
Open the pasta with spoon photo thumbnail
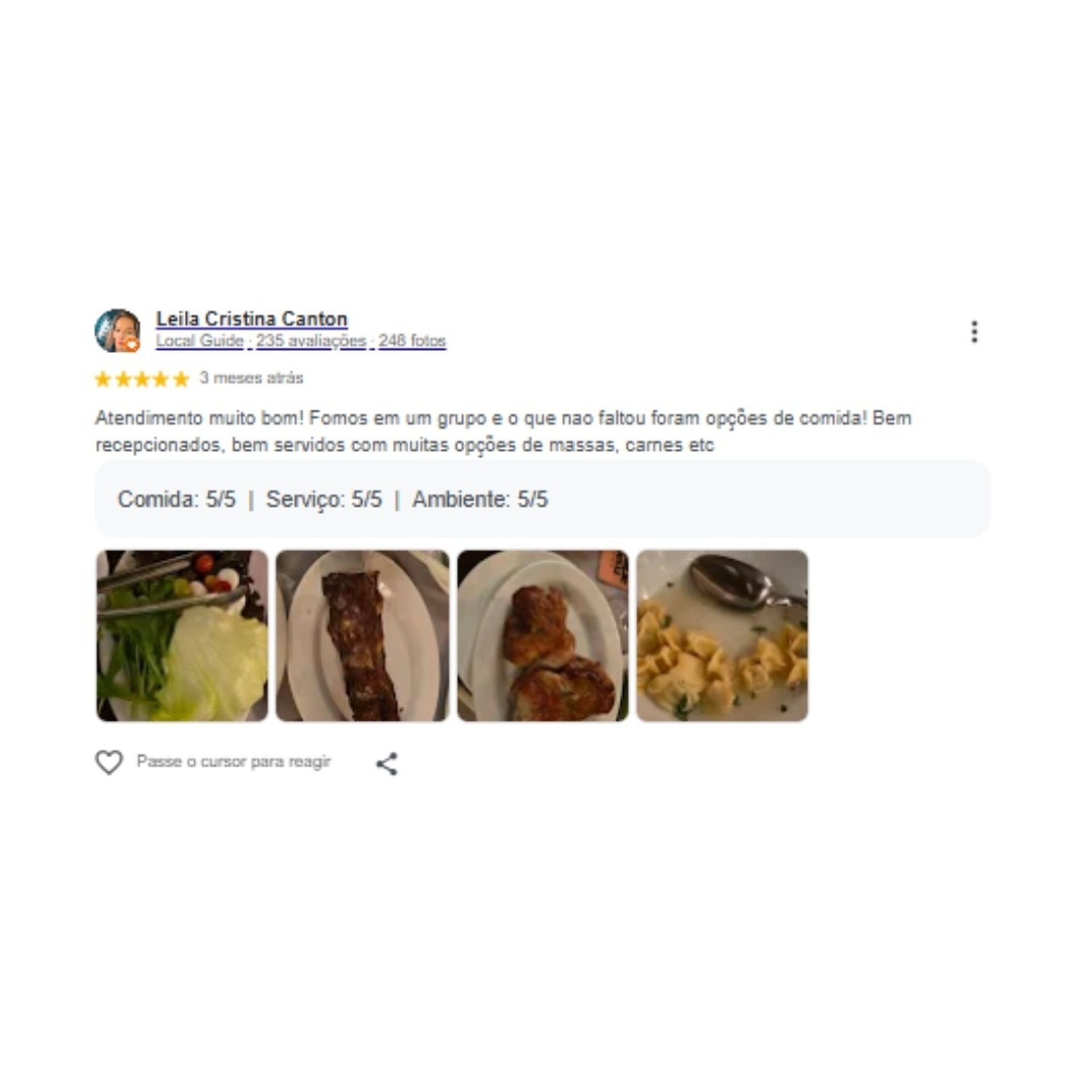point(722,635)
